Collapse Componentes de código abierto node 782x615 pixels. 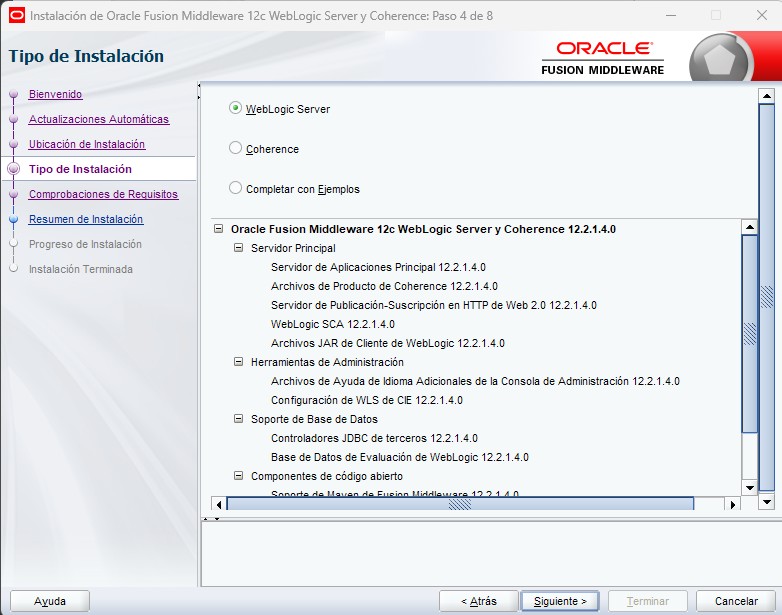tap(238, 475)
